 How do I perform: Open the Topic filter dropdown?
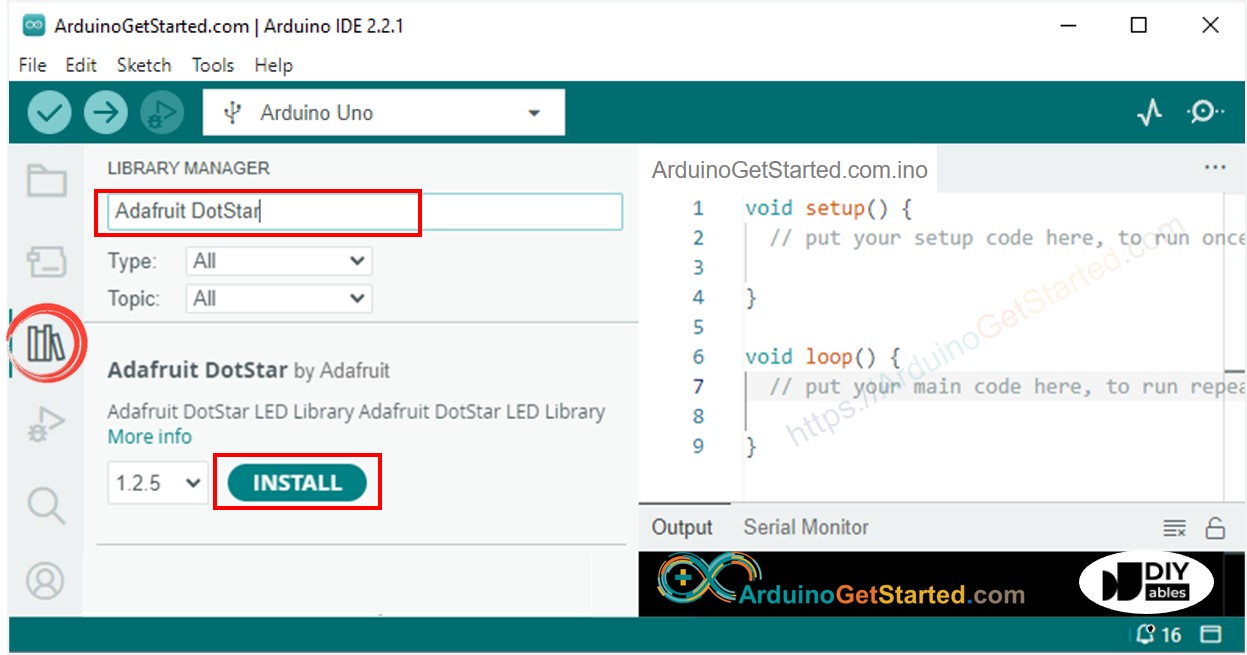coord(279,298)
